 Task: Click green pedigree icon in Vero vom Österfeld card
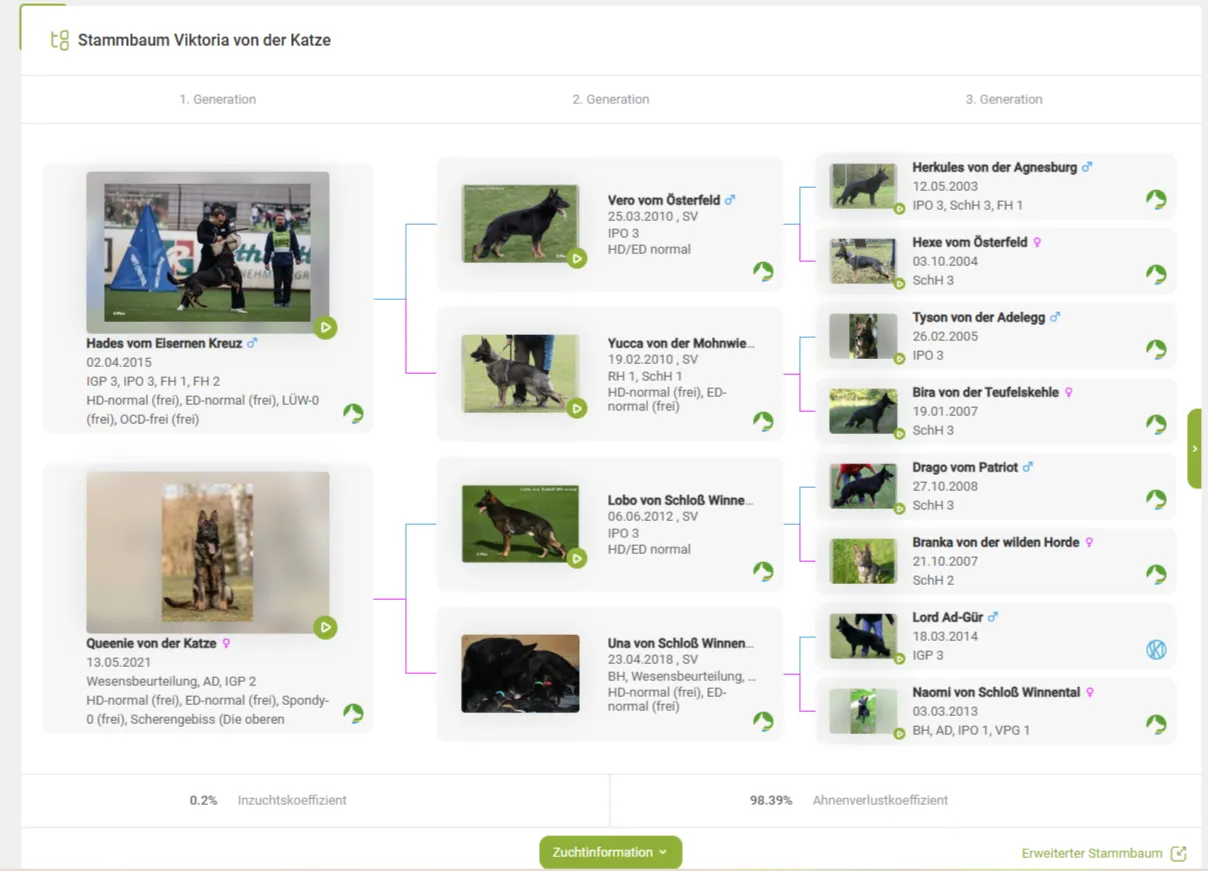[x=763, y=271]
